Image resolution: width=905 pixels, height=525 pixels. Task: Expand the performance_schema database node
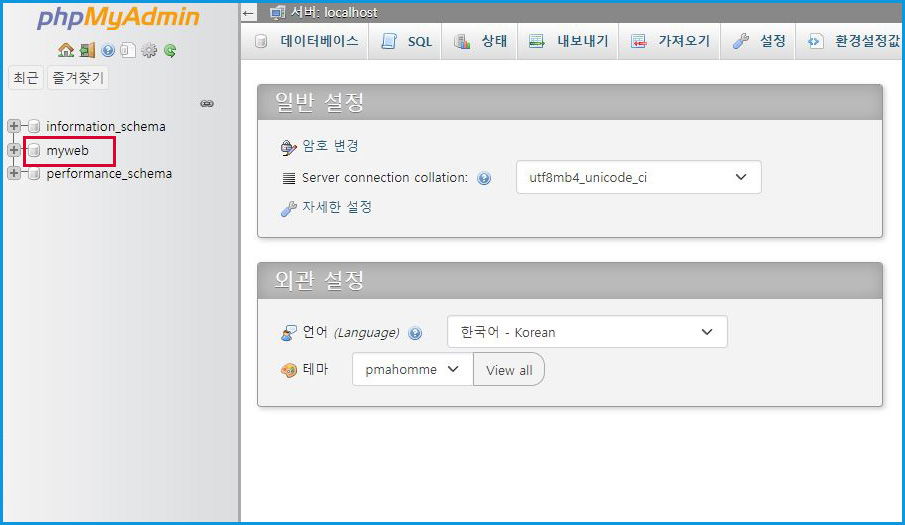point(14,173)
